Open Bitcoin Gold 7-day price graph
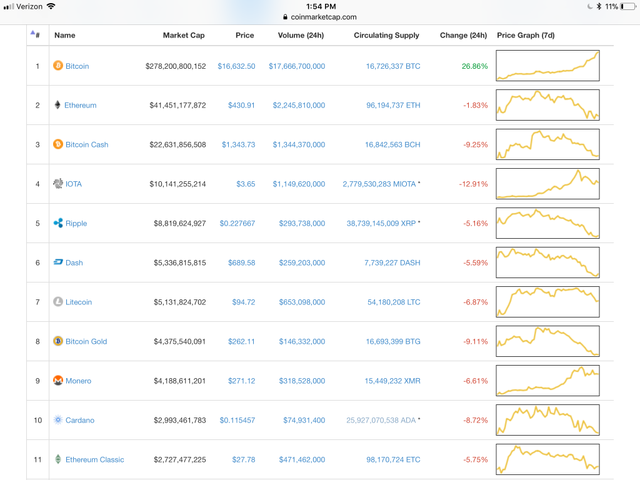This screenshot has height=480, width=640. (x=548, y=341)
